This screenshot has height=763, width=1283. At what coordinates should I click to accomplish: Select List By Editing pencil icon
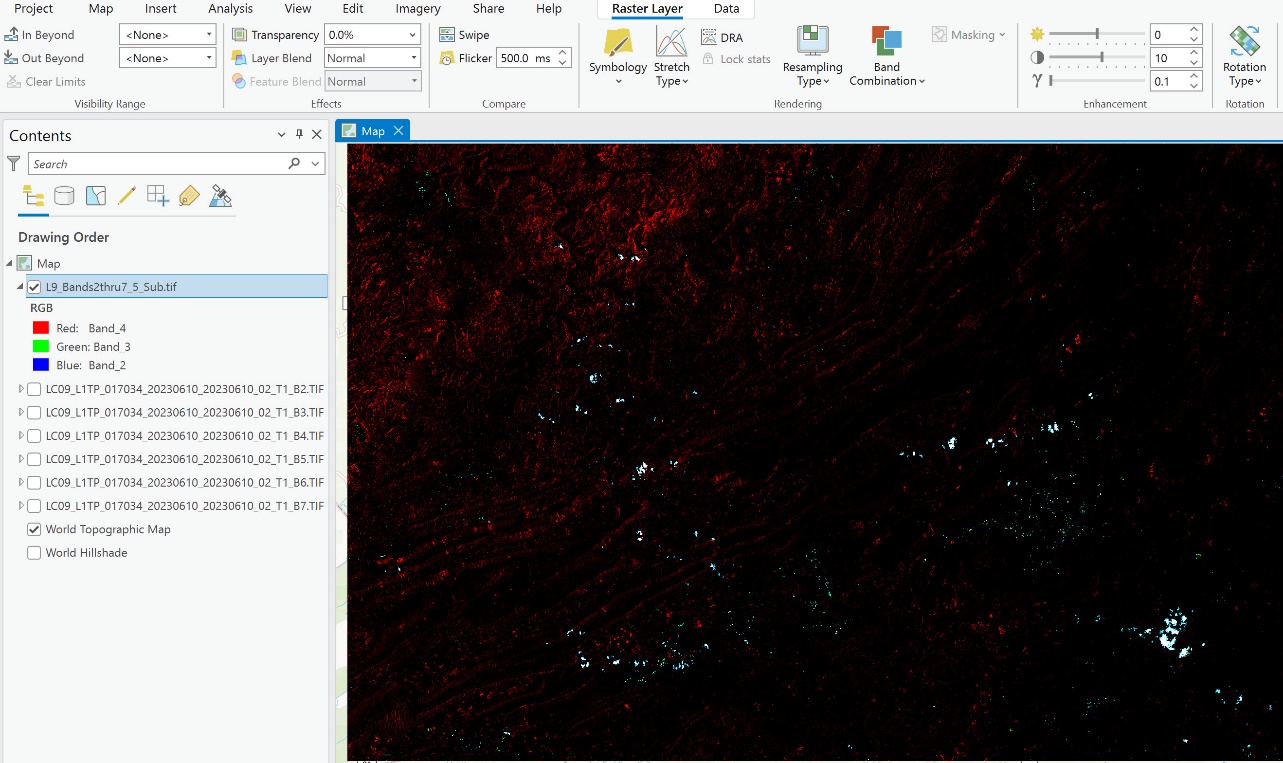(126, 196)
